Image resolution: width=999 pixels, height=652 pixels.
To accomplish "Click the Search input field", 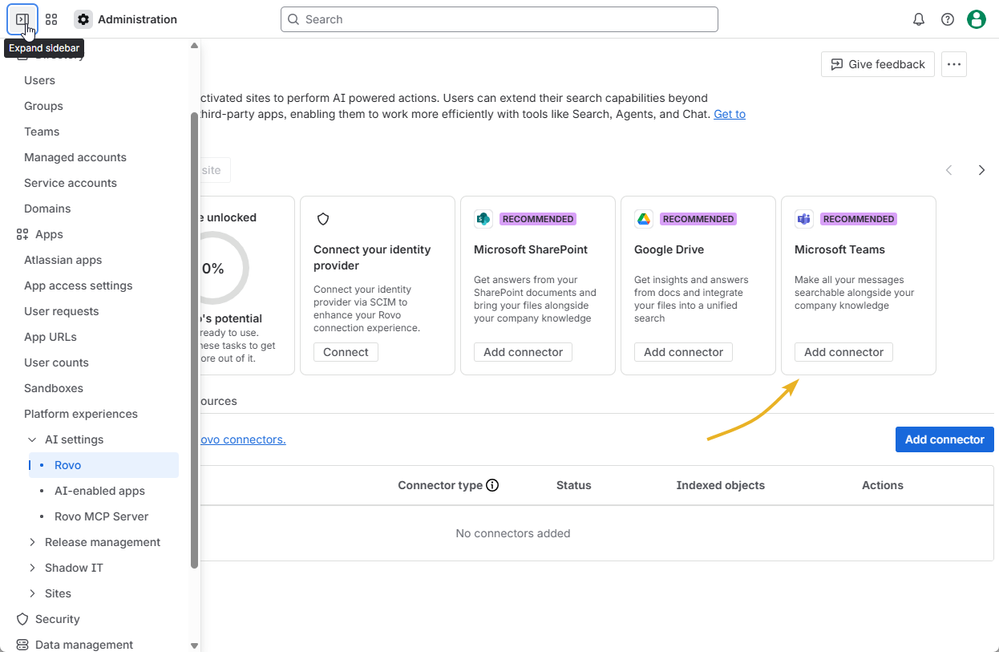I will point(500,19).
